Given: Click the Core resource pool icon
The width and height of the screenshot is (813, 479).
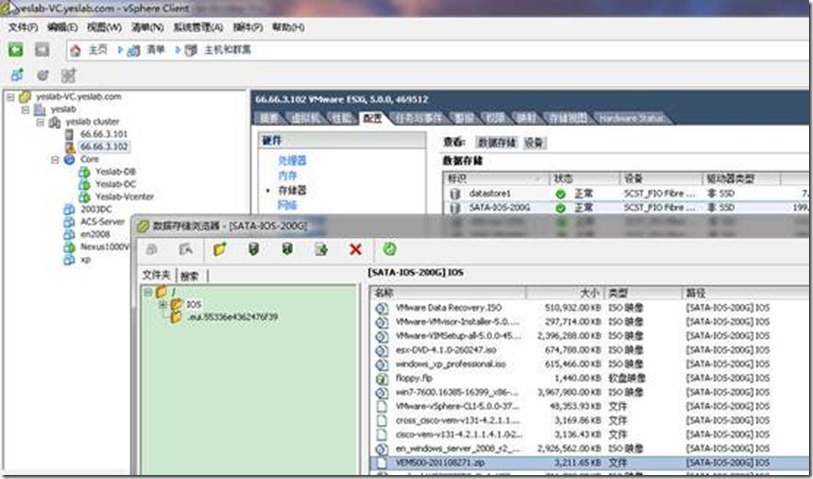Looking at the screenshot, I should pos(69,159).
